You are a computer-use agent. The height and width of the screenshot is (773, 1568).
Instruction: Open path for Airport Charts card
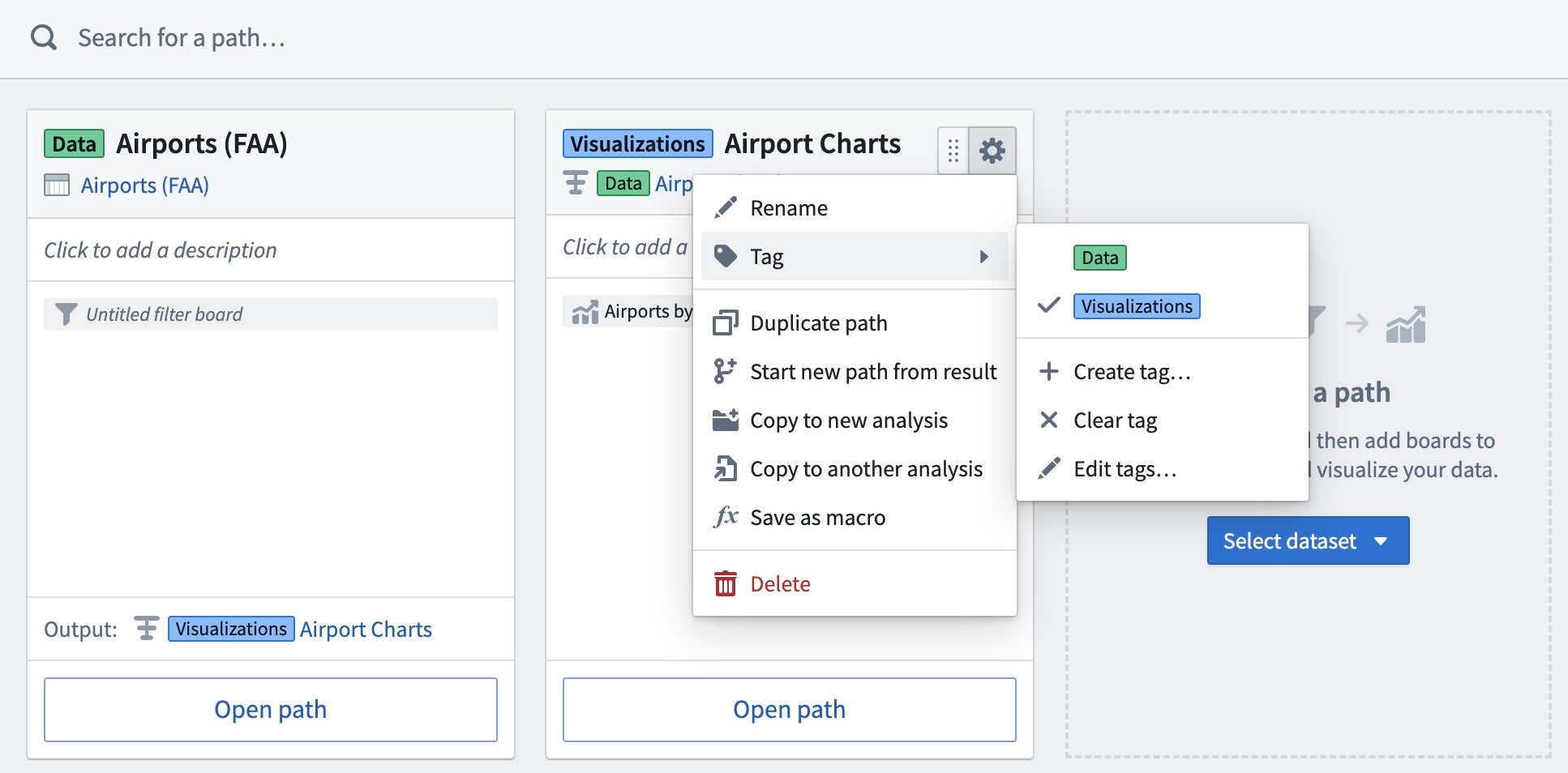coord(790,710)
